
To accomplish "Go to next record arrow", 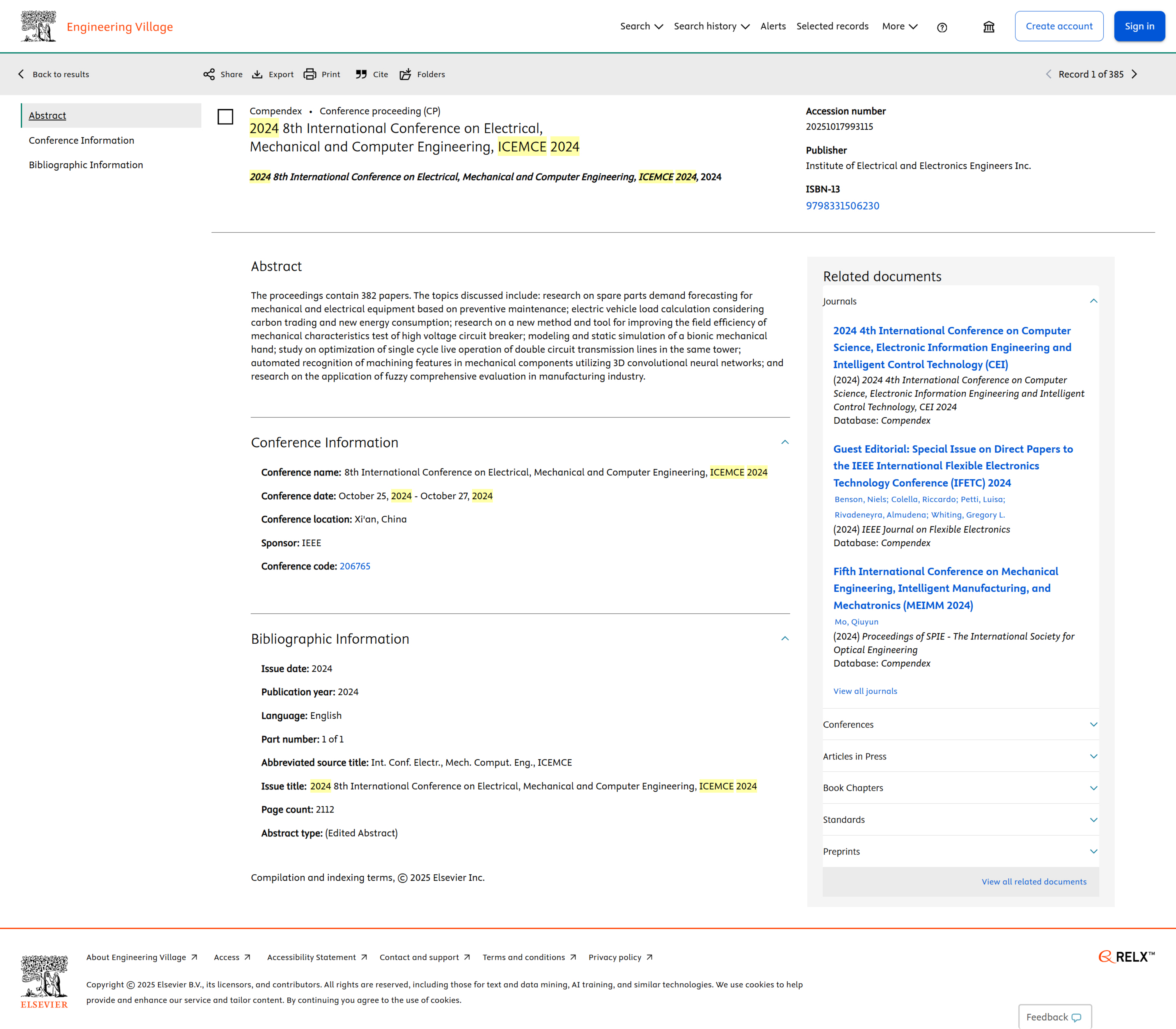I will [x=1134, y=74].
